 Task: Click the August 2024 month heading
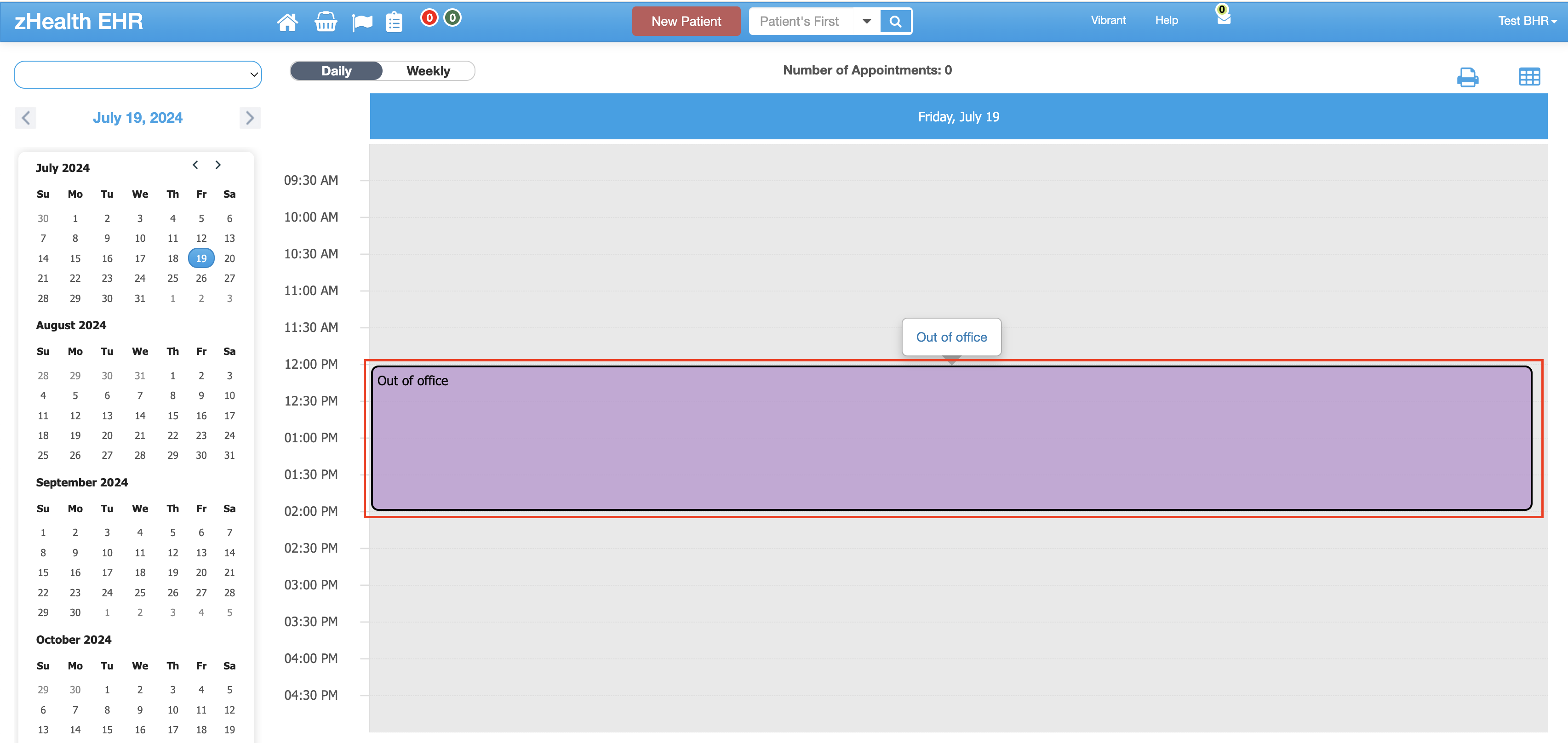click(x=71, y=325)
